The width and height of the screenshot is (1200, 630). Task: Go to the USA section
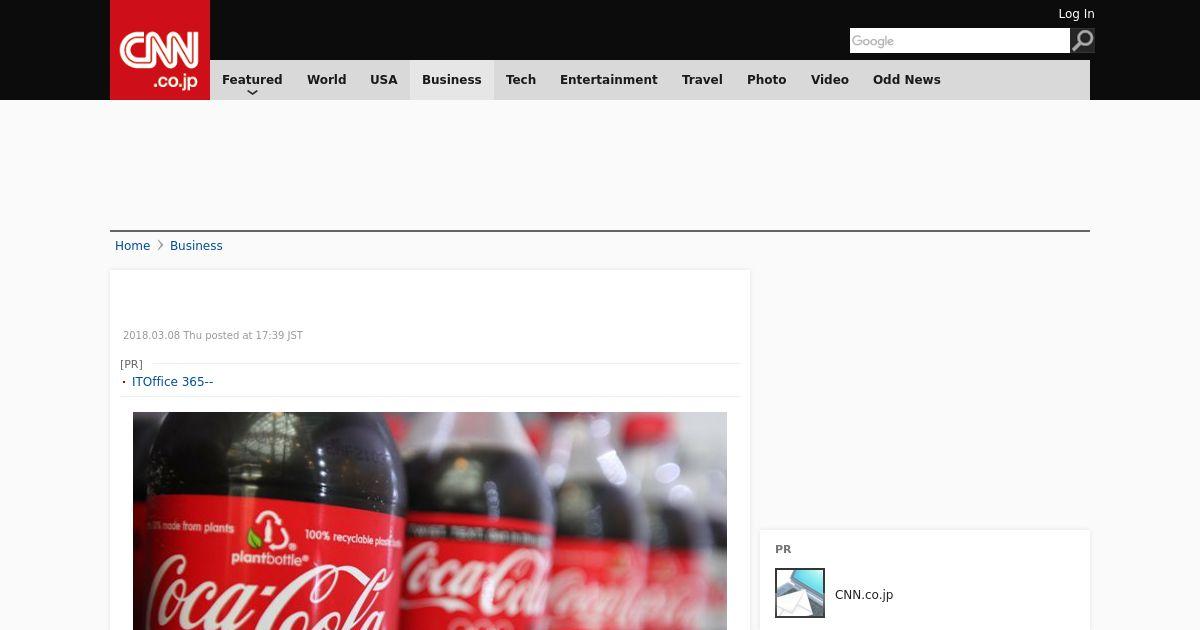pyautogui.click(x=384, y=80)
